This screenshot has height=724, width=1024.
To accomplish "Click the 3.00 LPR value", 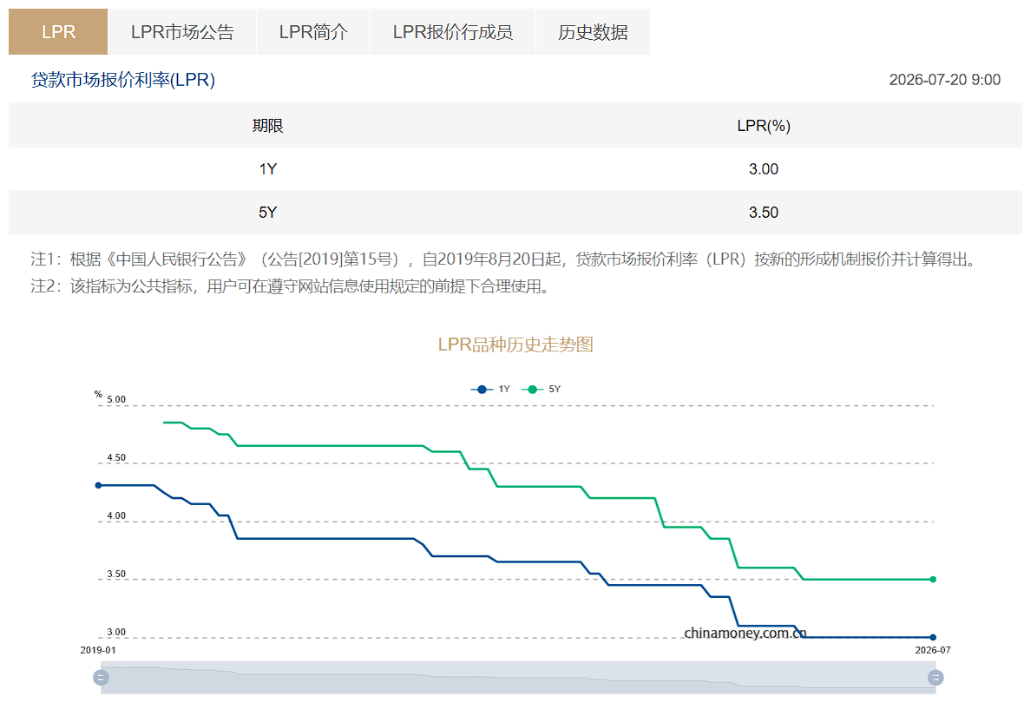I will coord(763,169).
